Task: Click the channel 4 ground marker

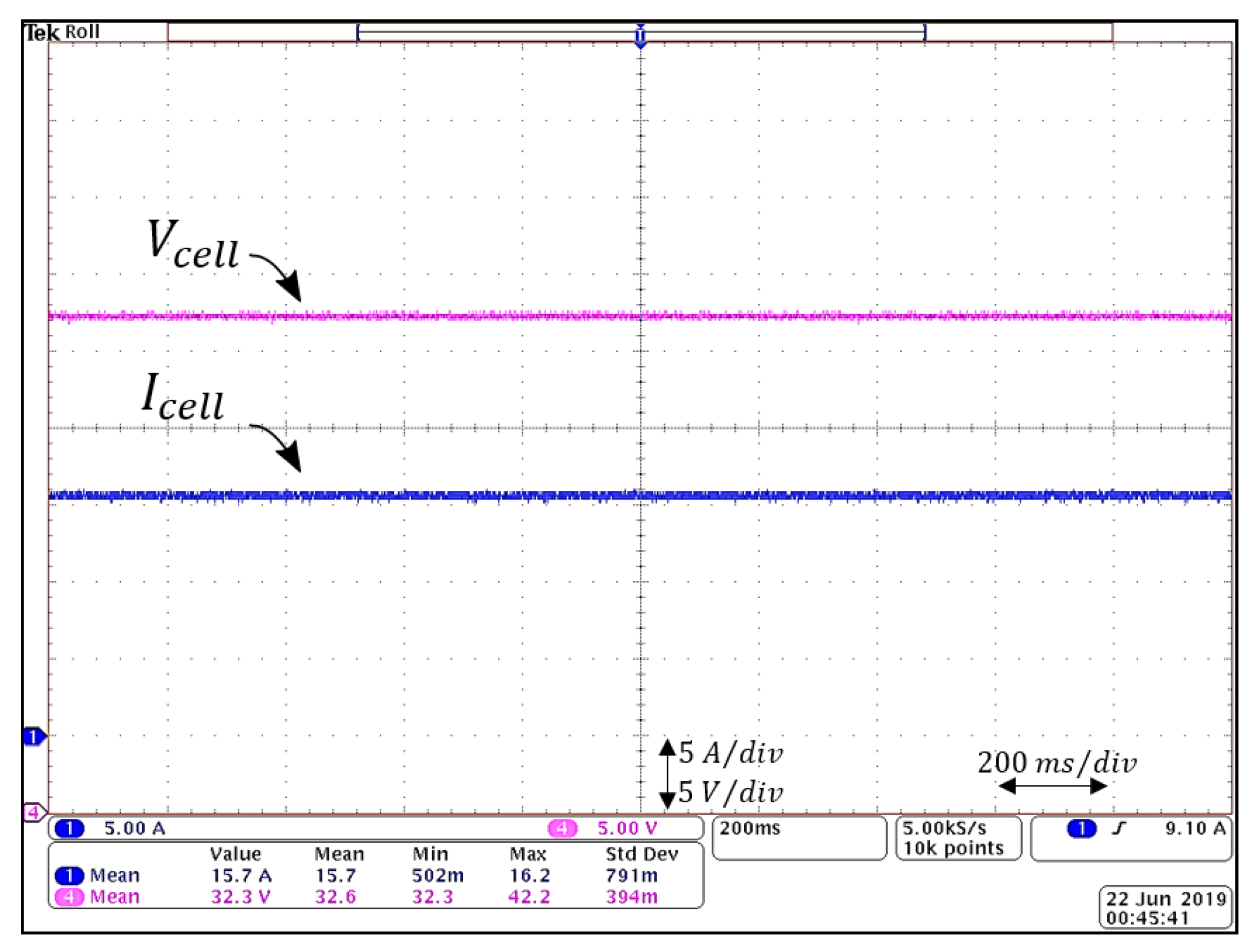Action: pos(34,812)
